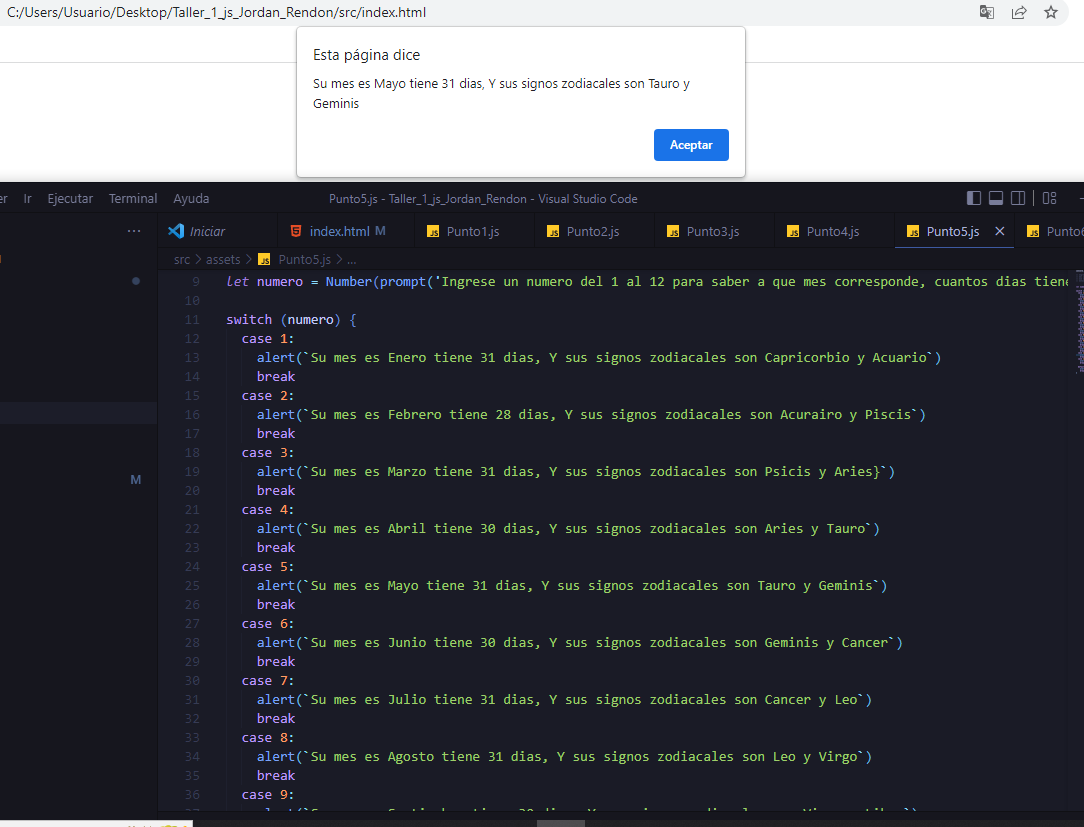
Task: Click the assets breadcrumb segment
Action: pos(223,259)
